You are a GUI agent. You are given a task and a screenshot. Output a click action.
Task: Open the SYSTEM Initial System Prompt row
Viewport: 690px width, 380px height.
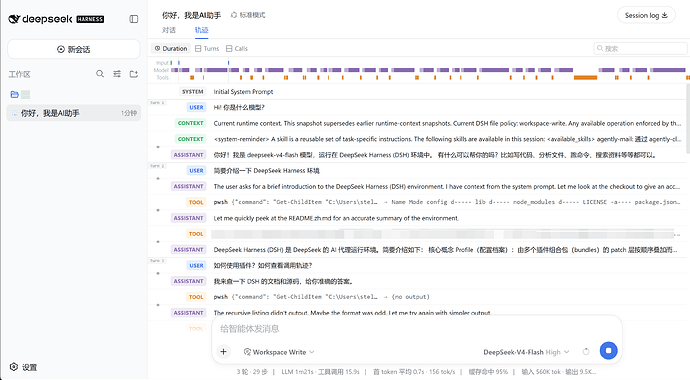click(x=417, y=91)
